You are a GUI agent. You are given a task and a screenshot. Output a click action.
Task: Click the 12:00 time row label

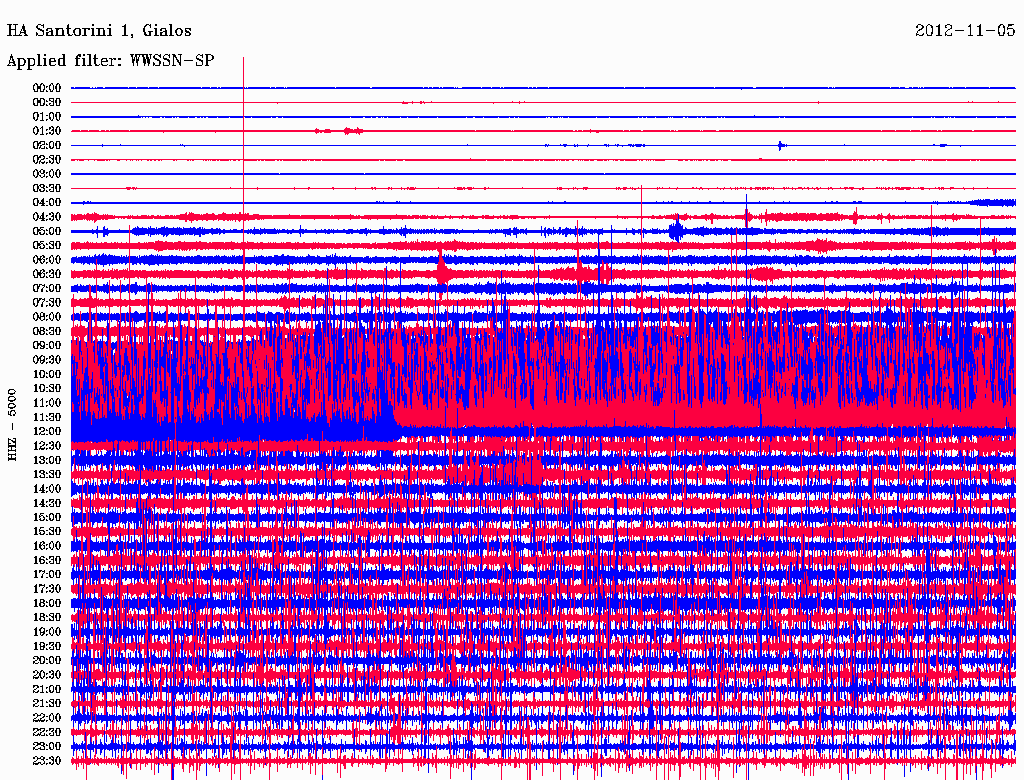[47, 432]
